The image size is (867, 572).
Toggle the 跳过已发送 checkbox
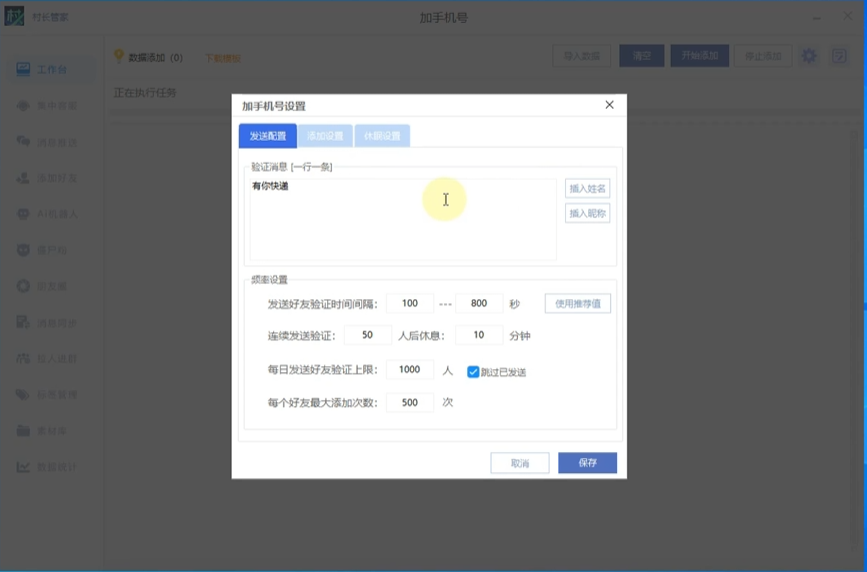point(473,372)
